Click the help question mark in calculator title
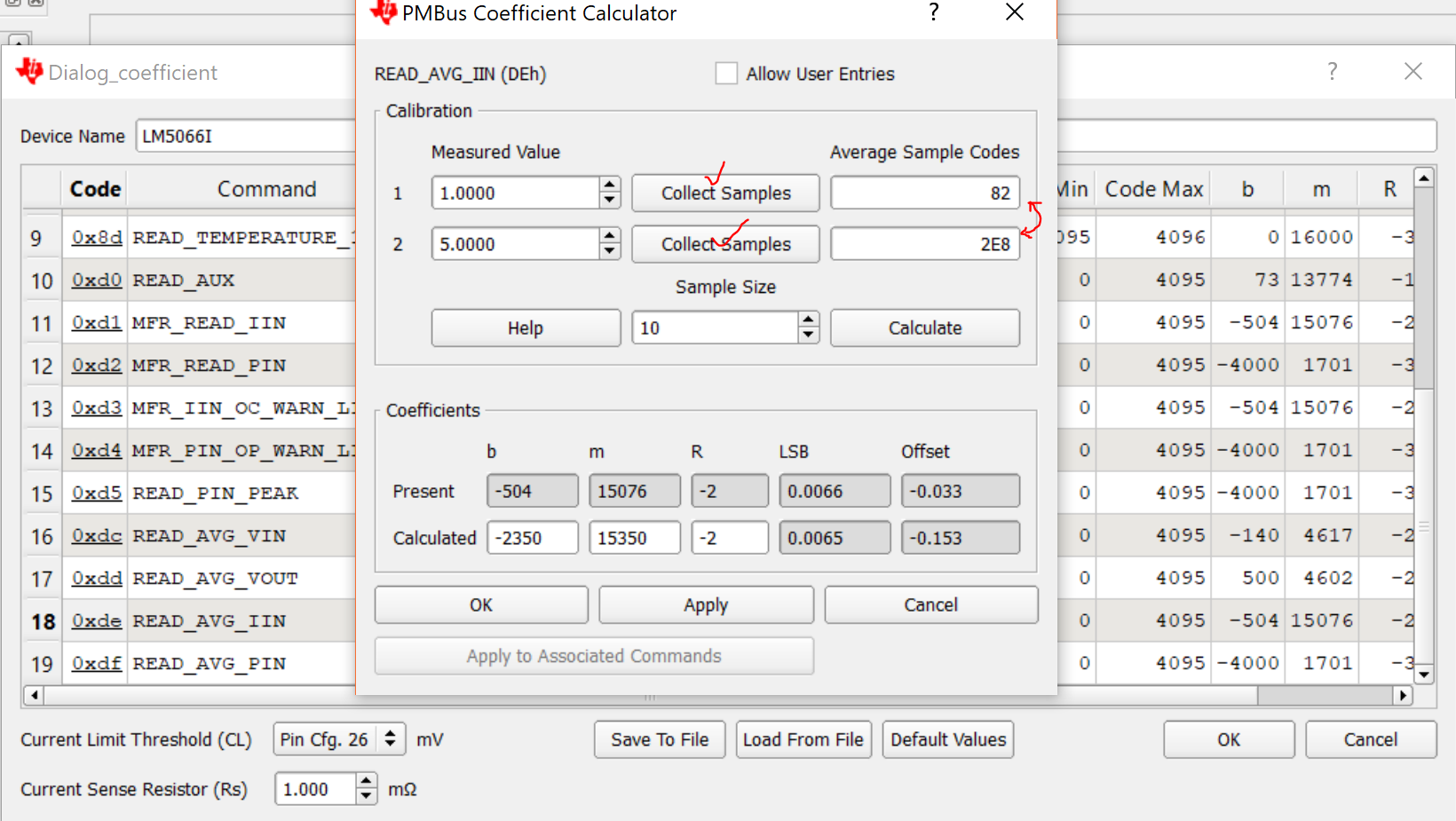Screen dimensions: 1456x821 933,12
